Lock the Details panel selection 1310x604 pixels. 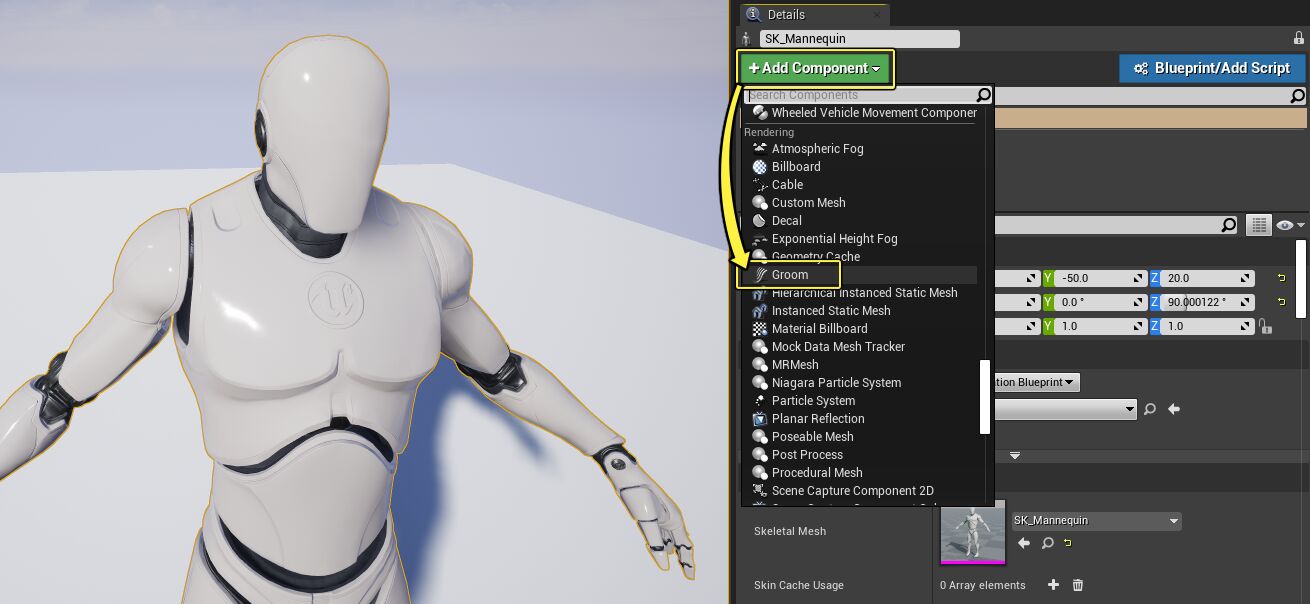click(x=1298, y=38)
